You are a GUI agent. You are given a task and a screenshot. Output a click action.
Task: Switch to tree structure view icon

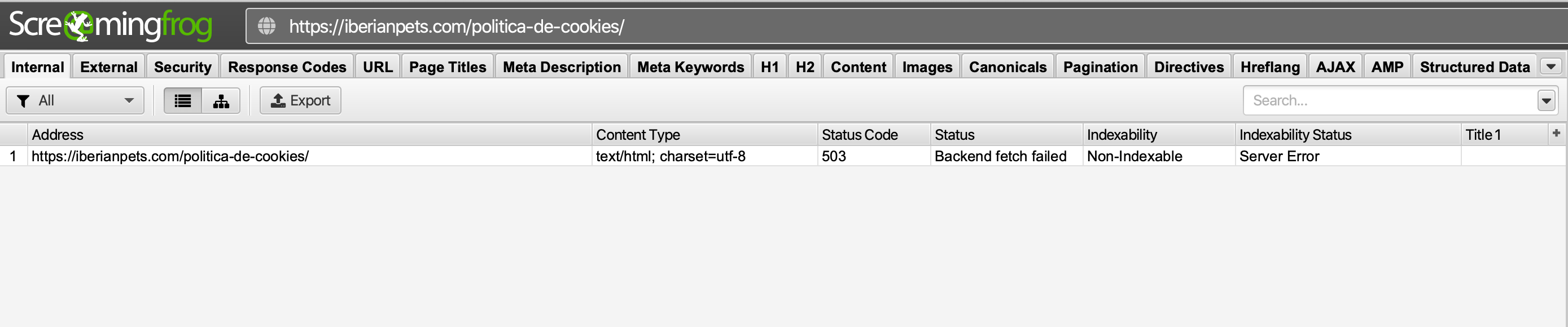(221, 101)
